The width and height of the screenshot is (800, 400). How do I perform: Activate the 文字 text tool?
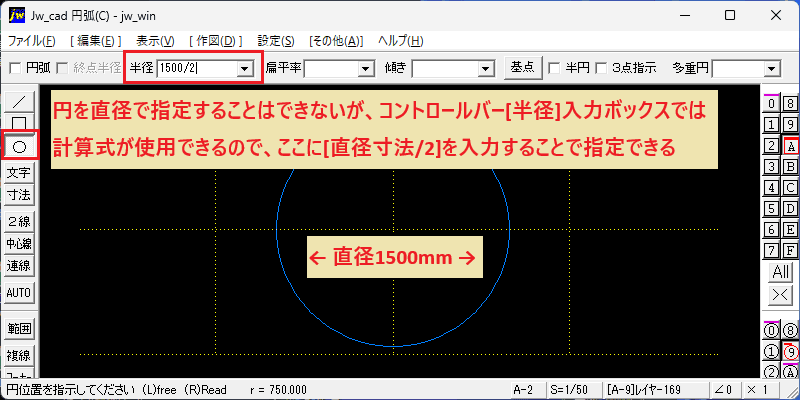pyautogui.click(x=19, y=173)
